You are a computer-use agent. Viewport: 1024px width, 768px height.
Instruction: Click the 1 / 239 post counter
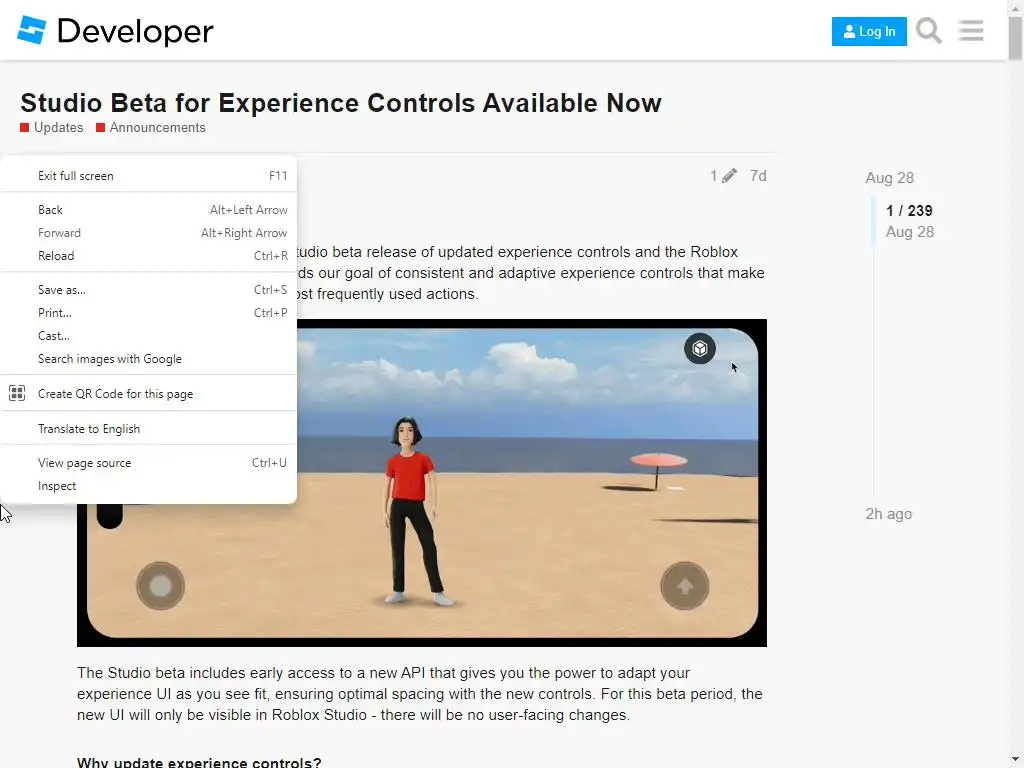[909, 210]
